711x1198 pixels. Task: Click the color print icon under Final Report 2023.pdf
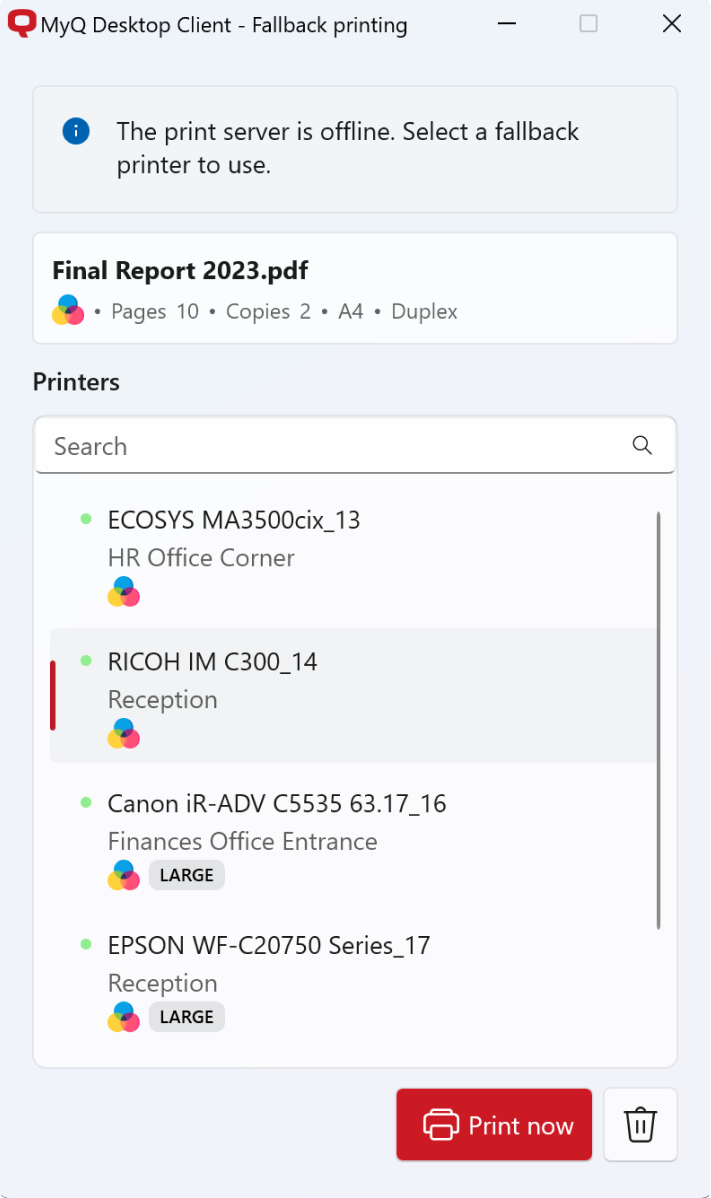(x=67, y=310)
